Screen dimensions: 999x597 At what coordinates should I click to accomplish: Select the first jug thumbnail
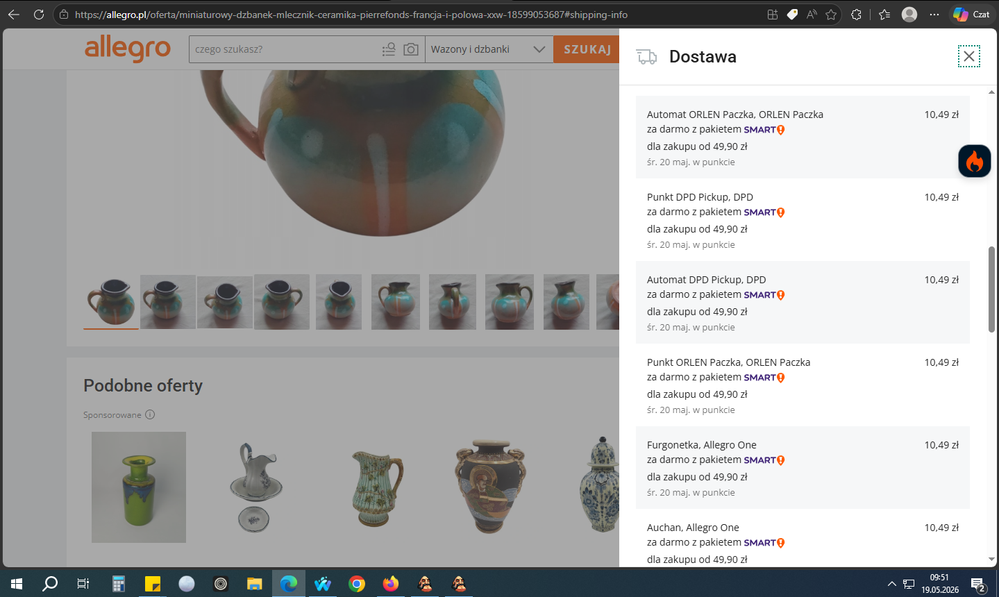tap(111, 302)
